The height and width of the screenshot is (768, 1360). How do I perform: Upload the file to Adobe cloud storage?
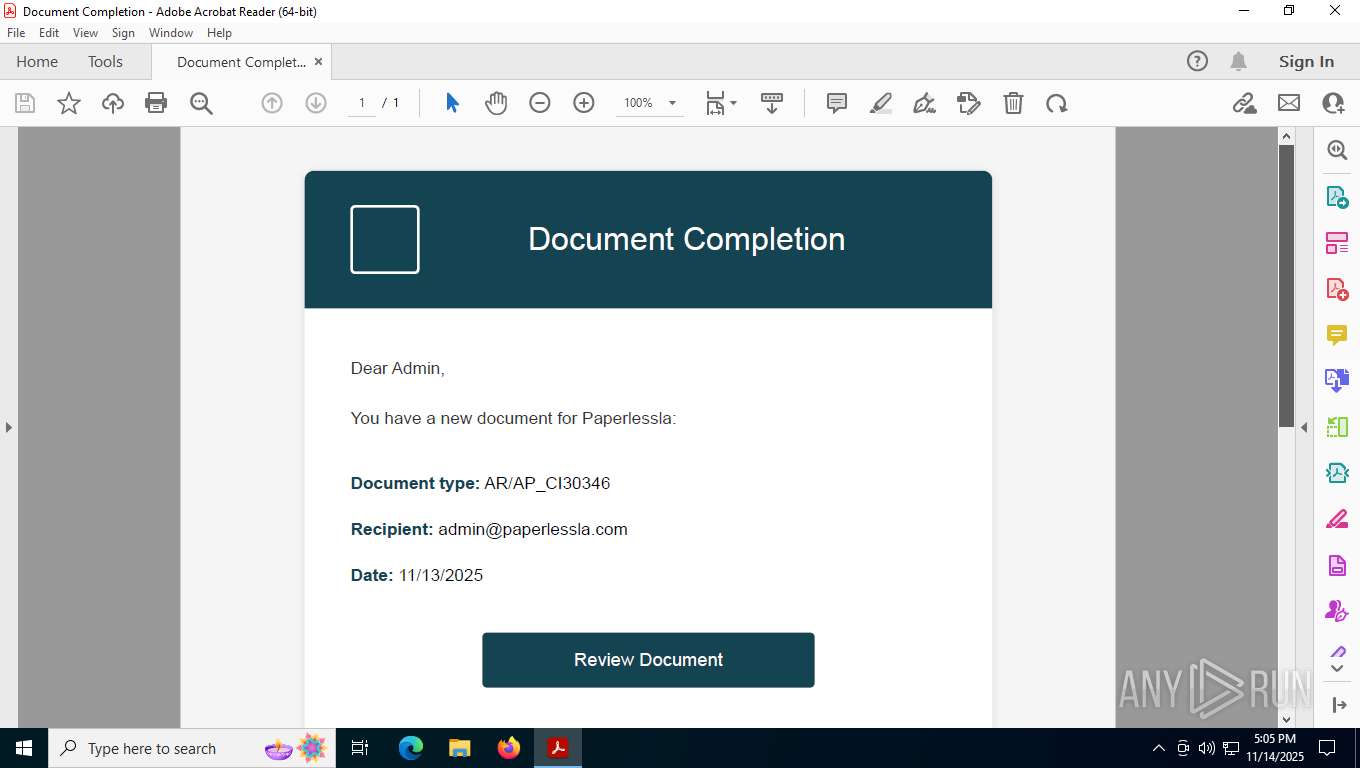(x=113, y=103)
